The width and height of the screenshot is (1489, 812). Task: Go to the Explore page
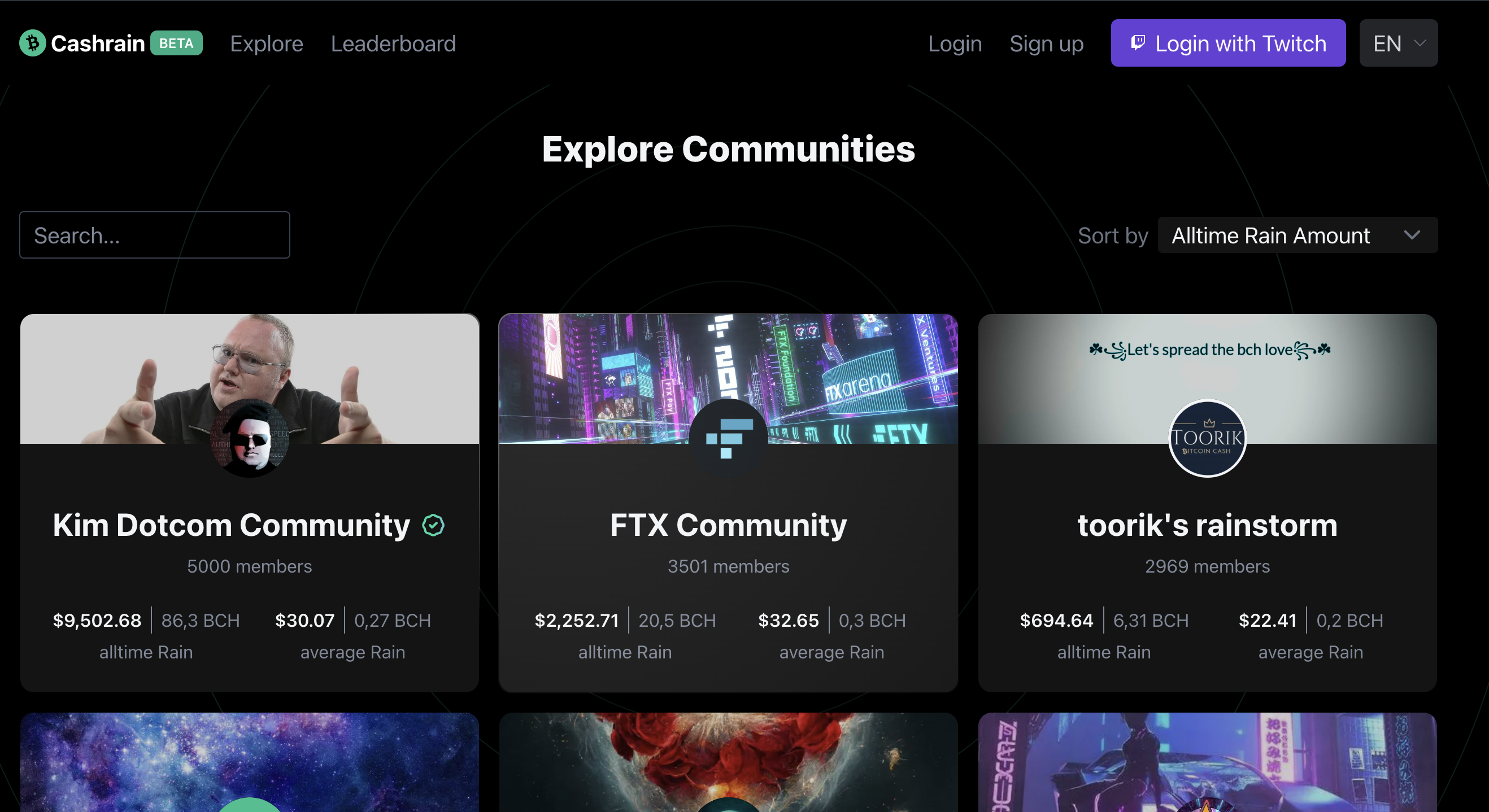(x=267, y=43)
